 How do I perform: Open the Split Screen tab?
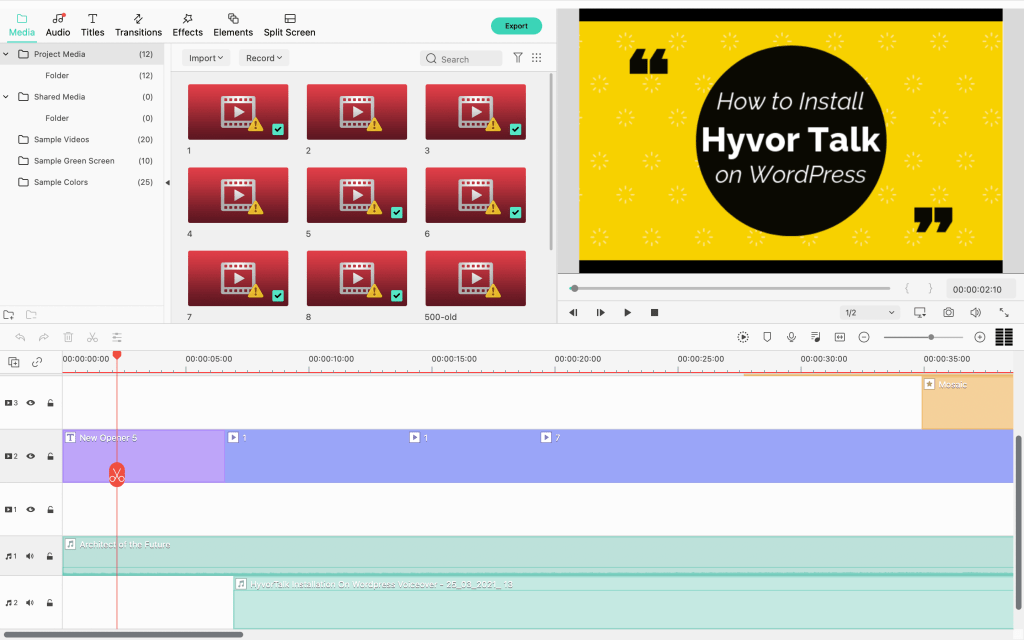click(x=289, y=25)
